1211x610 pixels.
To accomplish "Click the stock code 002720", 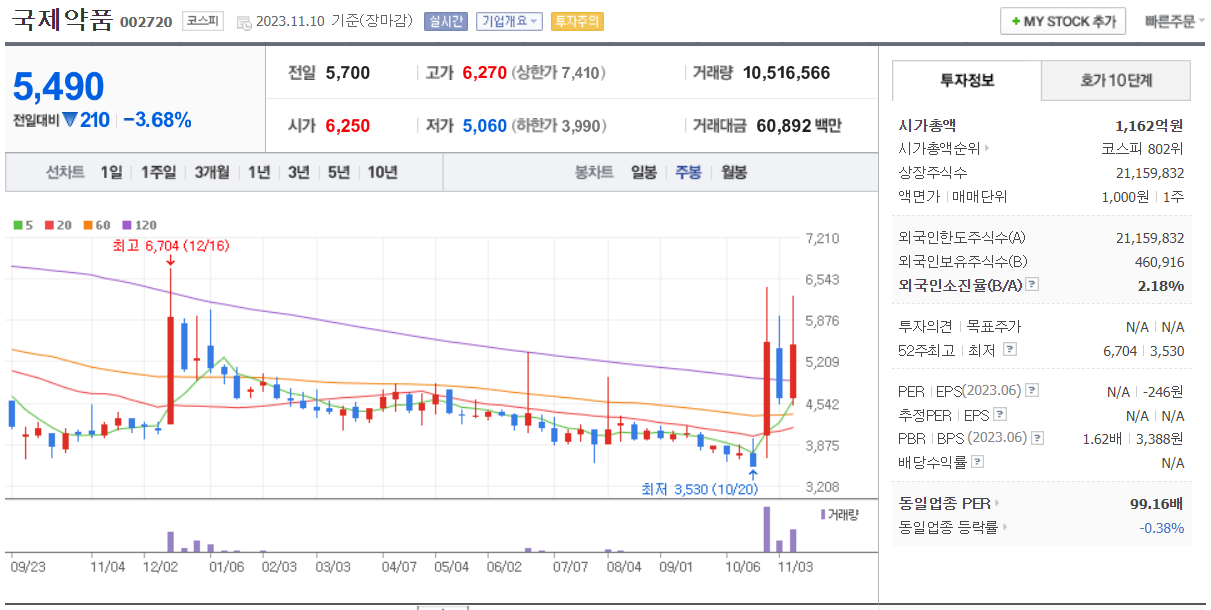I will point(146,22).
